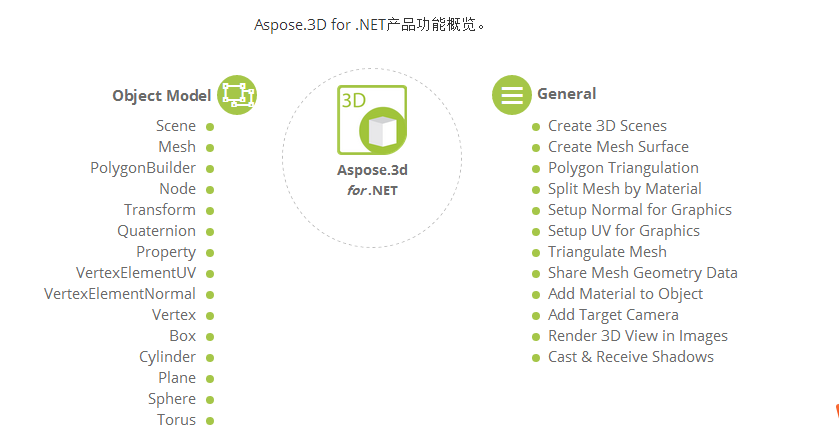839x427 pixels.
Task: Select the Cylinder object item
Action: pos(167,357)
